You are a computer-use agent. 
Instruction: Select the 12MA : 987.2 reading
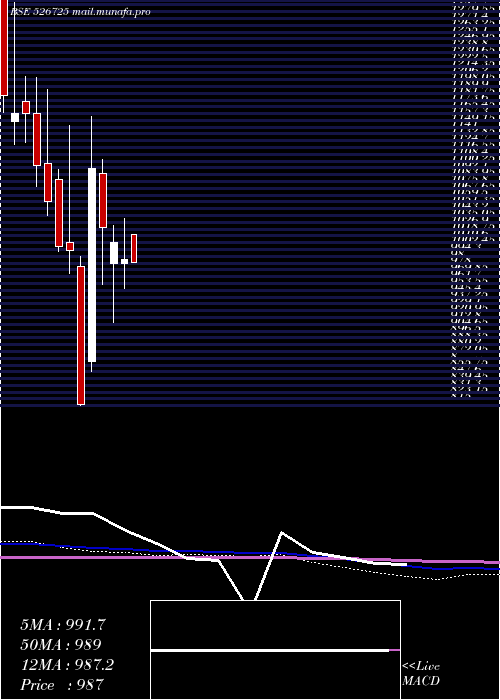67,665
